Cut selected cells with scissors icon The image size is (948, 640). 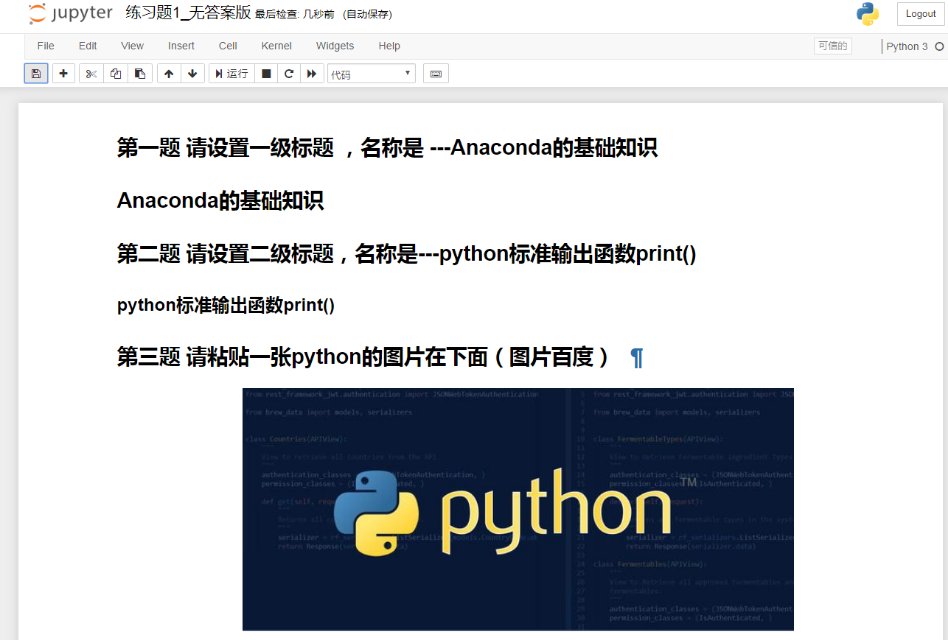[91, 74]
